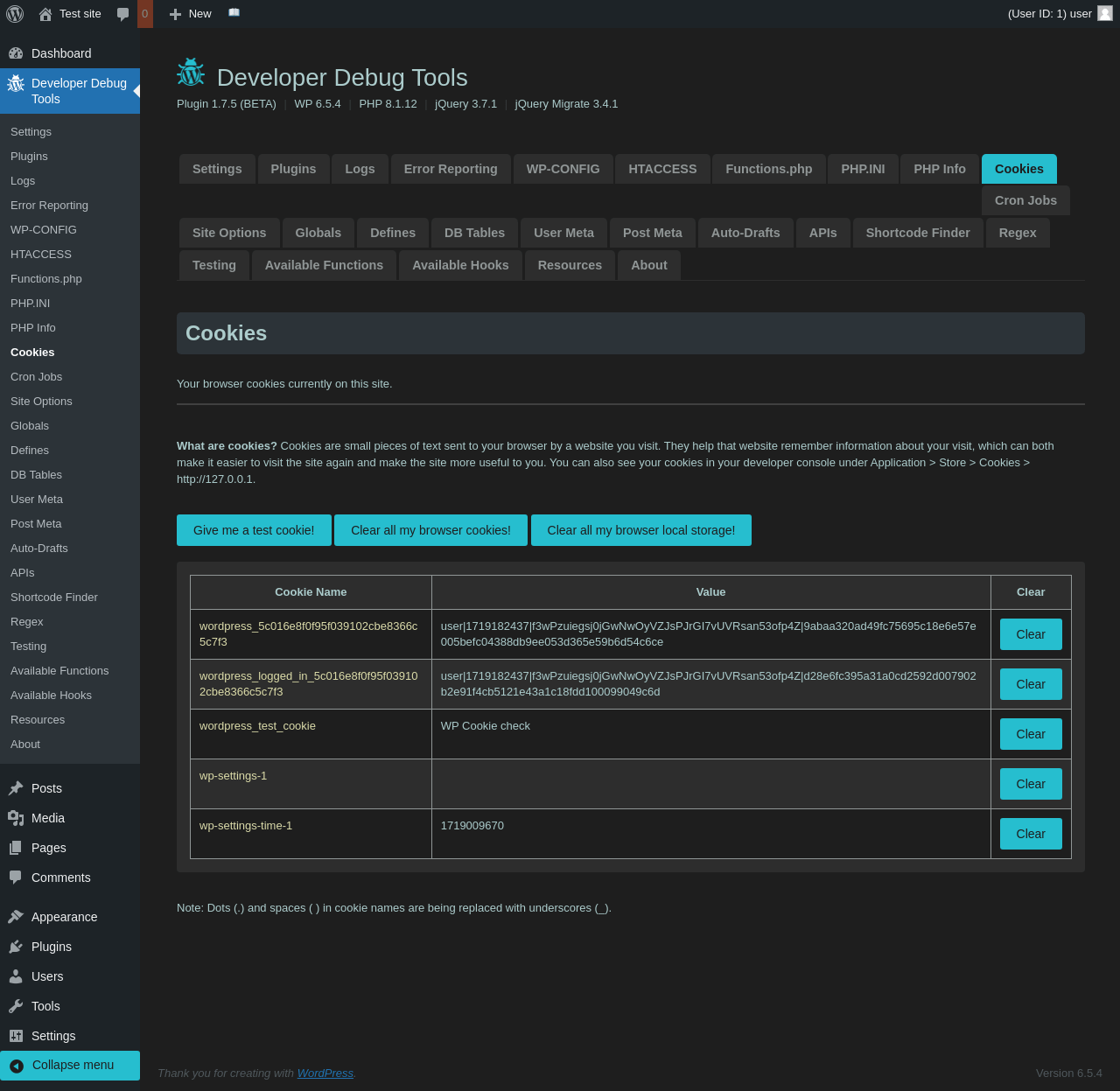1120x1091 pixels.
Task: Open Available Hooks in sidebar submenu
Action: click(x=51, y=696)
